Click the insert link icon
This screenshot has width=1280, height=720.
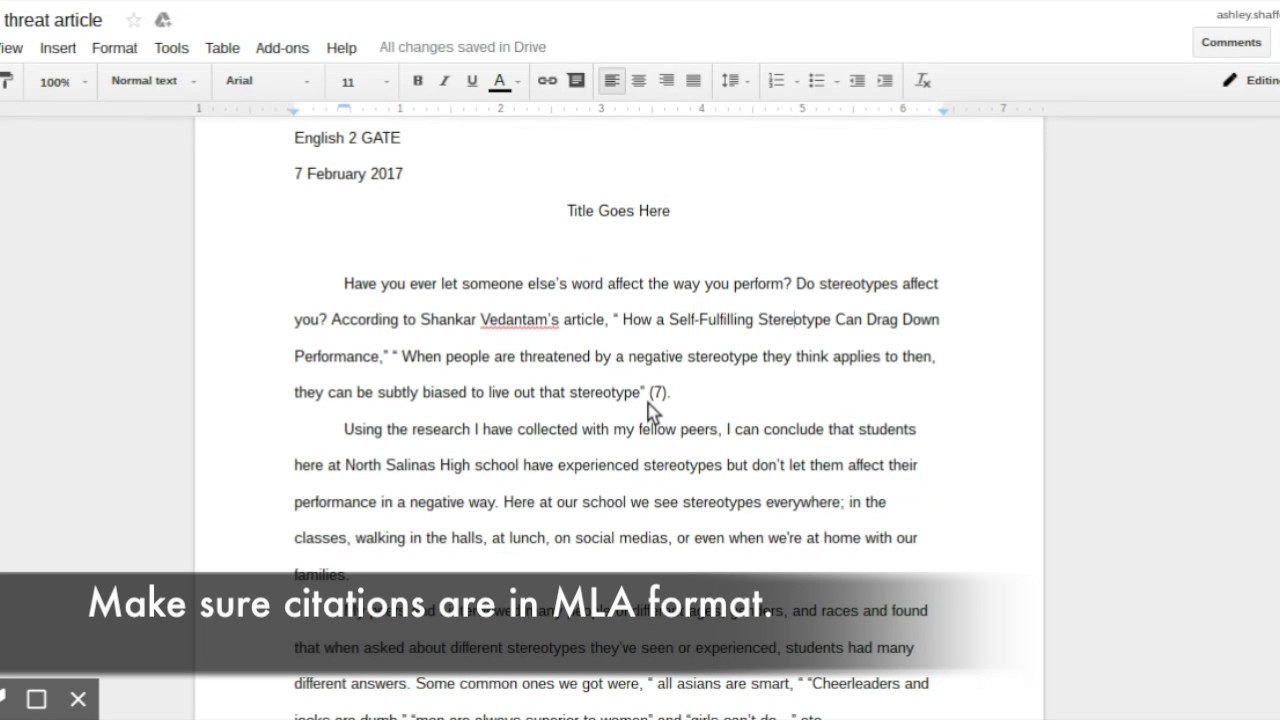pos(547,81)
